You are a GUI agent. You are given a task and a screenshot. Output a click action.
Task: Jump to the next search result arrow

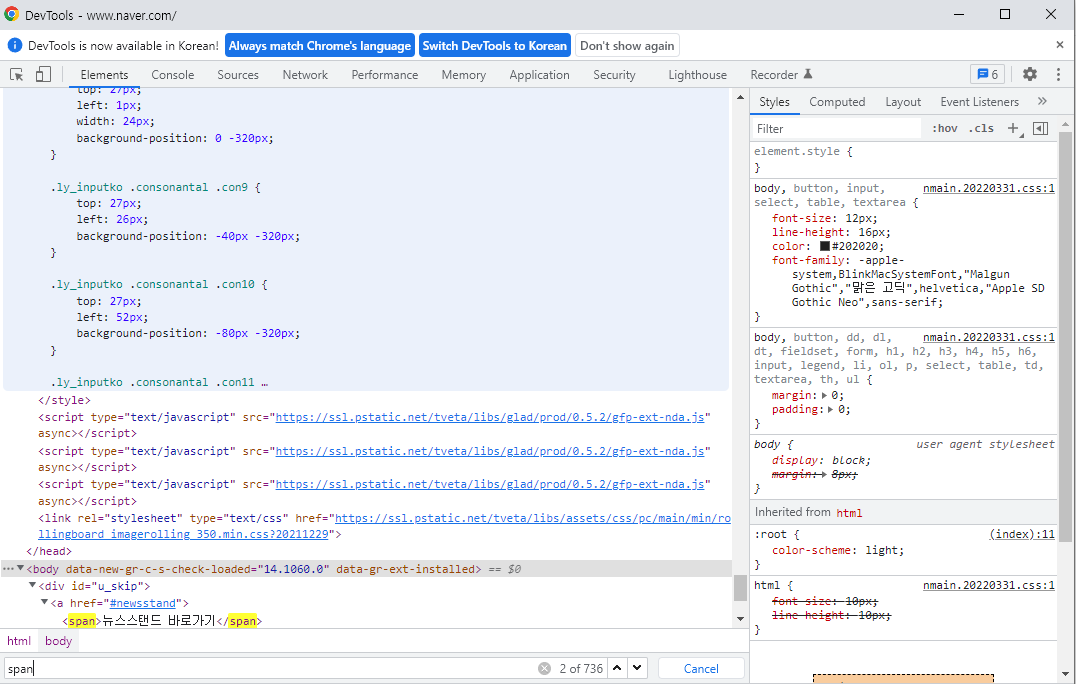(638, 668)
